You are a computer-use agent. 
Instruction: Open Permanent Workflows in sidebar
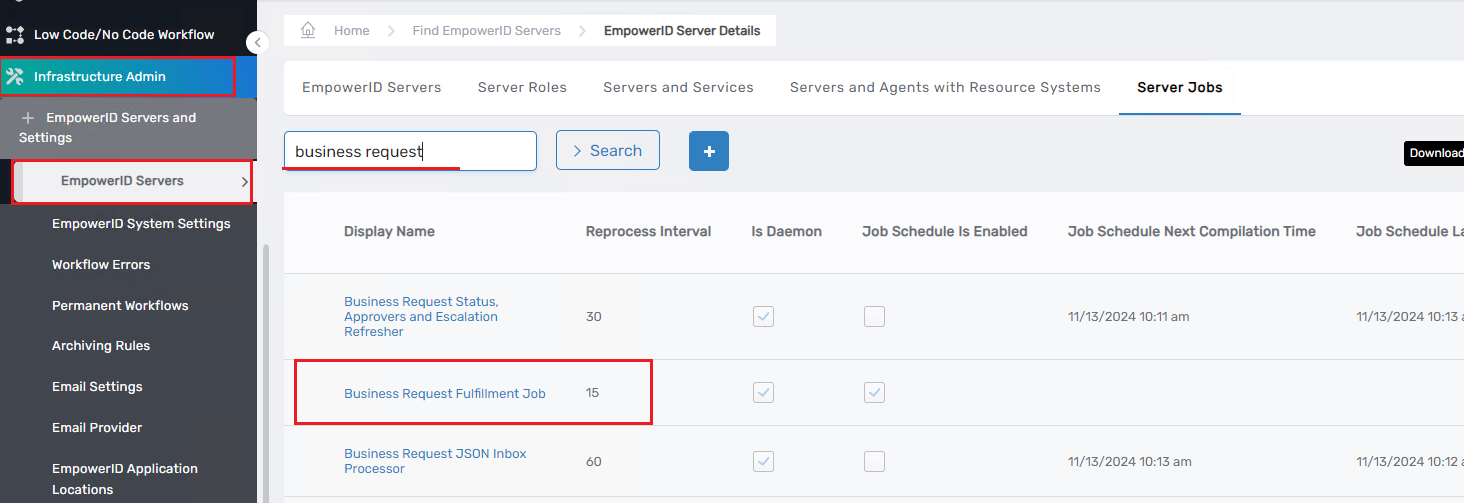click(x=120, y=306)
